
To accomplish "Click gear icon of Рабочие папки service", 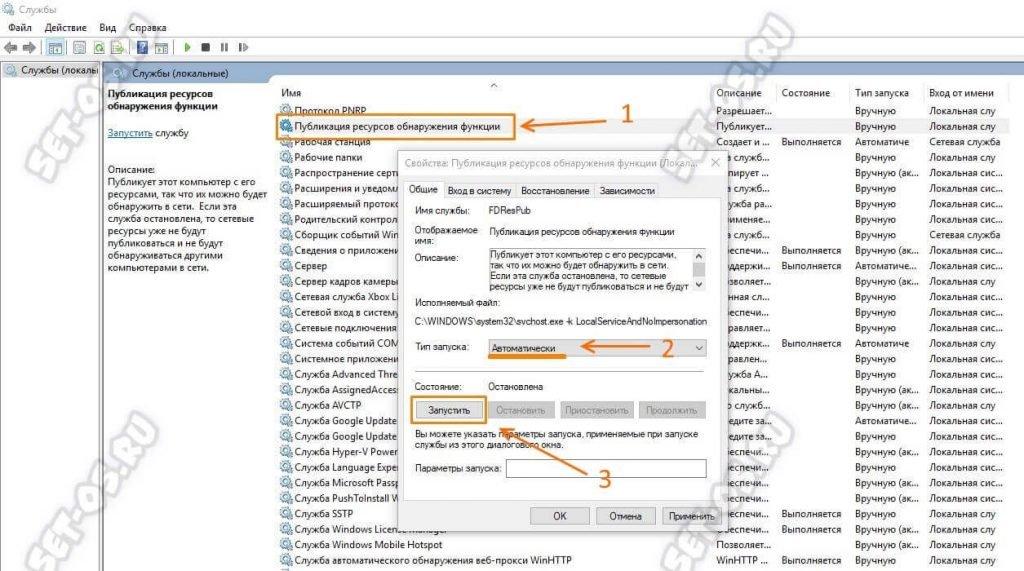I will (286, 157).
